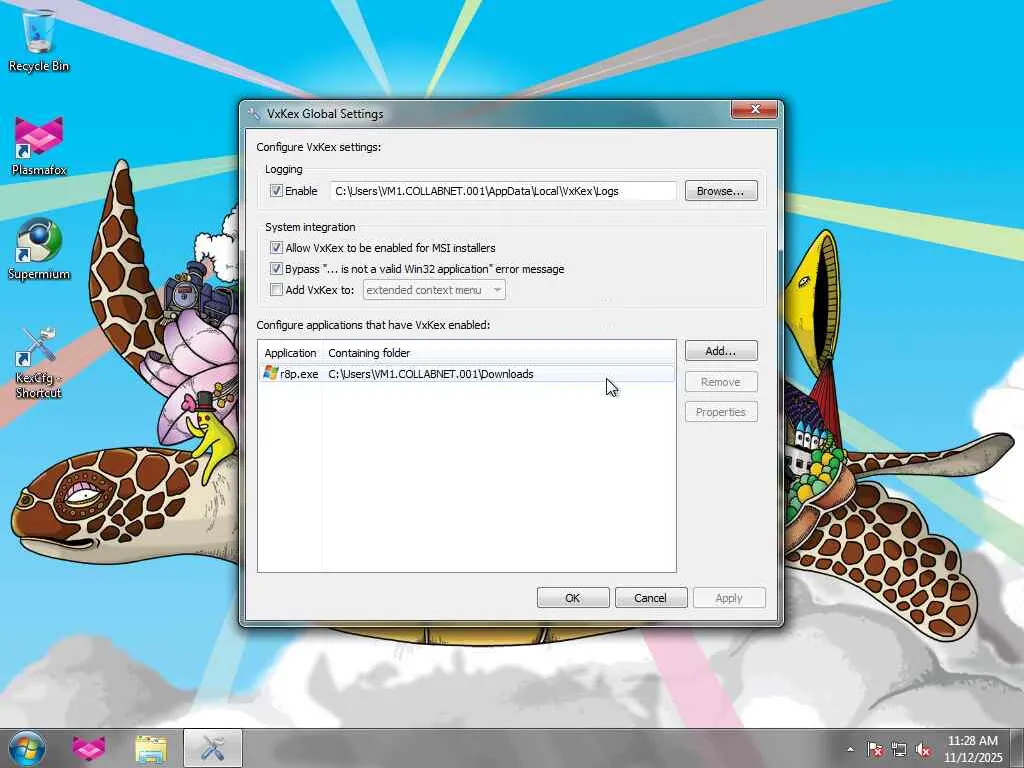
Task: Click the Cancel button
Action: [650, 598]
